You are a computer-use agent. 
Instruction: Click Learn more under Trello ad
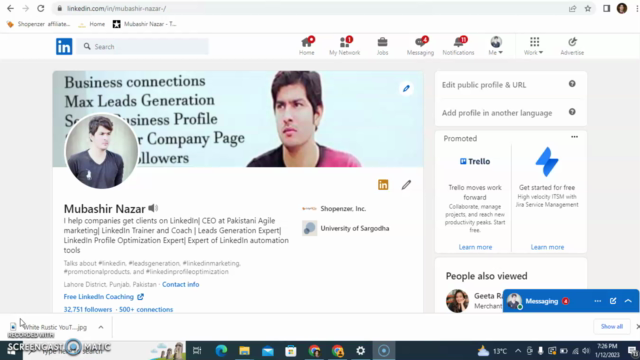[475, 247]
